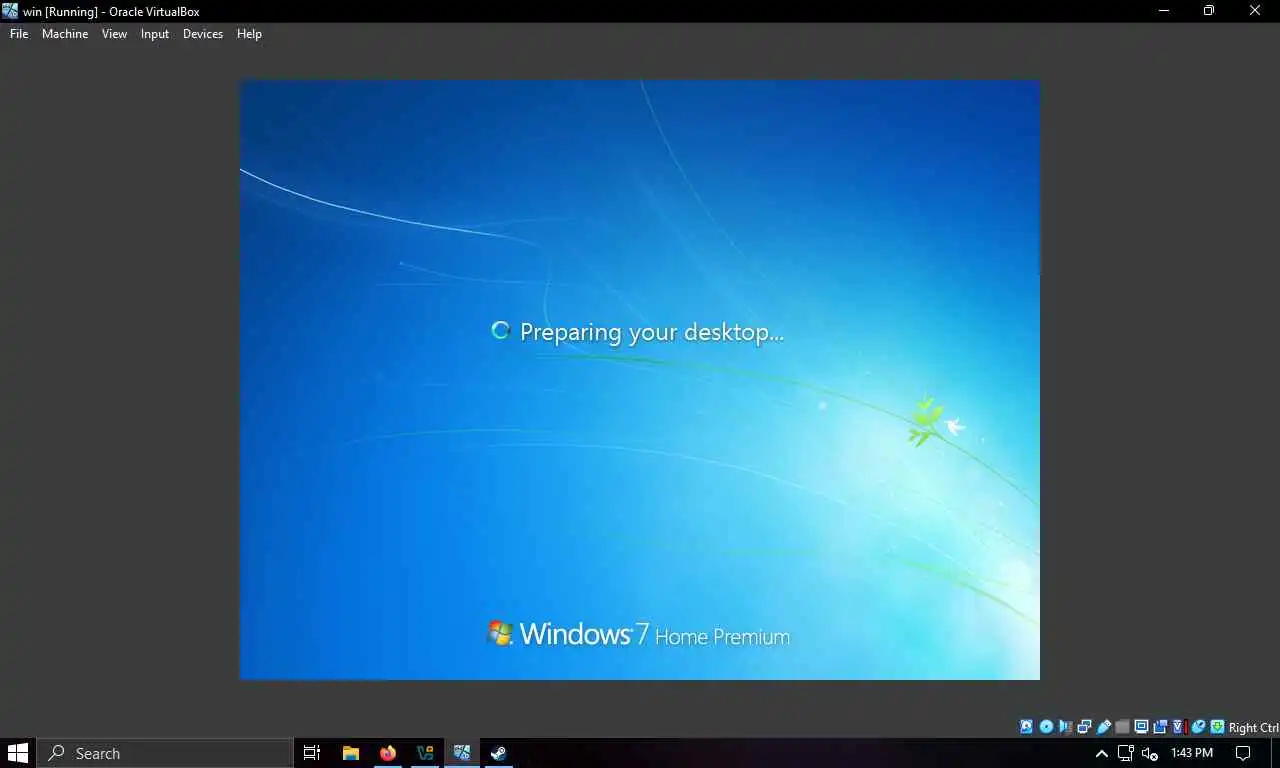Open the Windows Start menu

(18, 753)
